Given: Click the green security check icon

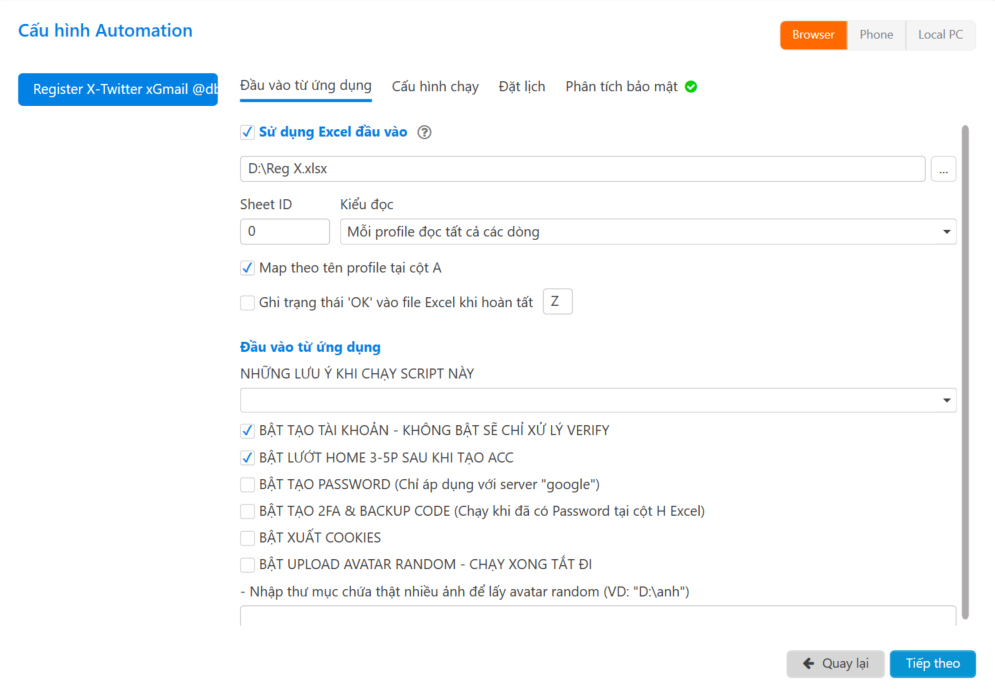Looking at the screenshot, I should click(691, 87).
